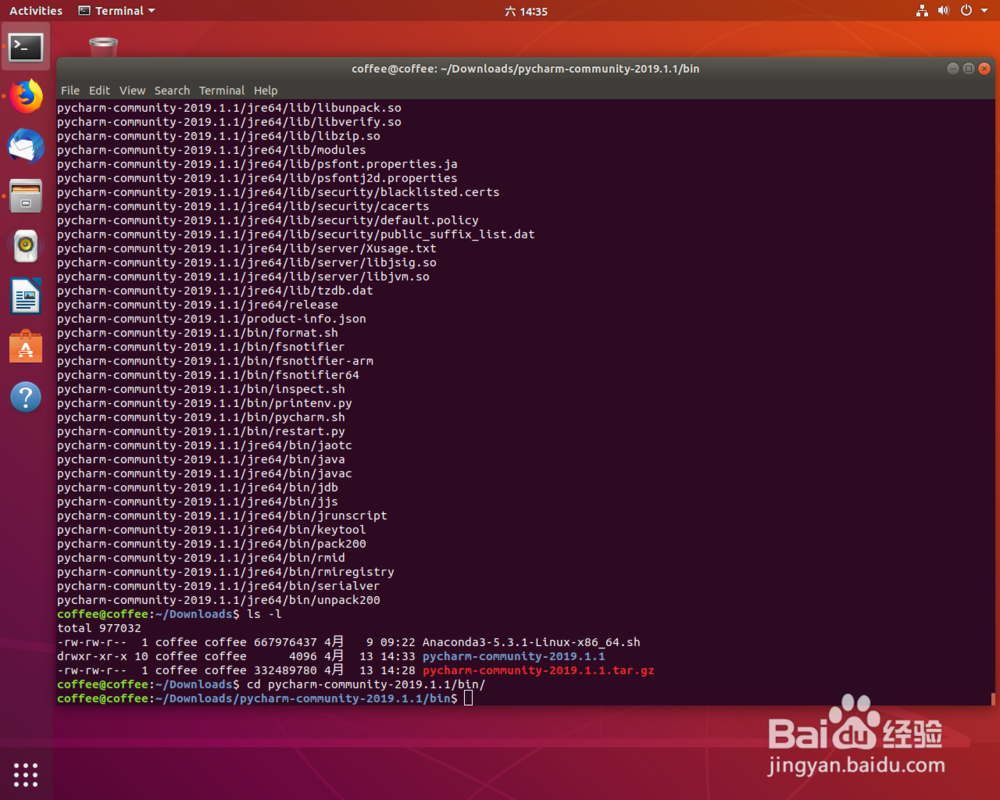1000x800 pixels.
Task: Open the File menu
Action: click(70, 91)
